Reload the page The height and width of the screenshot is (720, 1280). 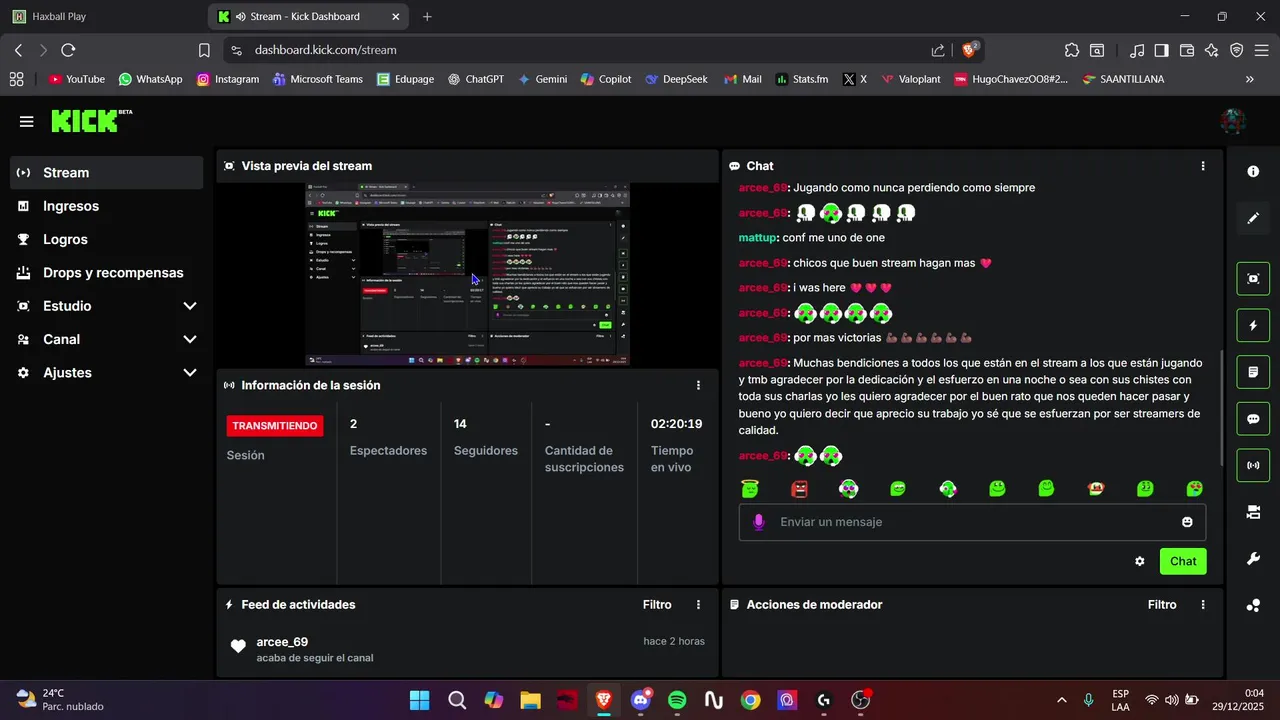point(68,50)
